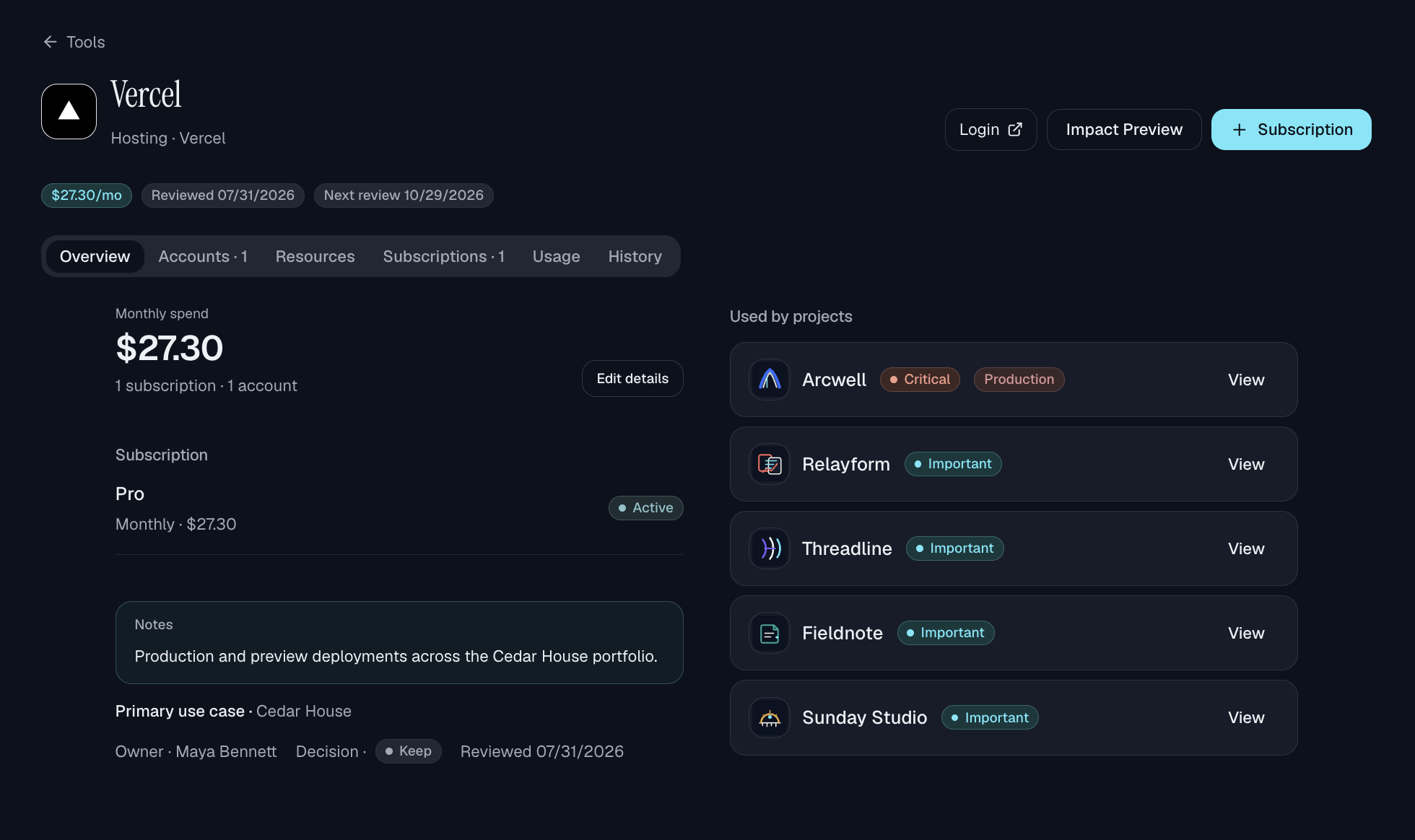This screenshot has width=1415, height=840.
Task: Click the Reviewed 07/31/2026 badge at top
Action: [x=222, y=196]
